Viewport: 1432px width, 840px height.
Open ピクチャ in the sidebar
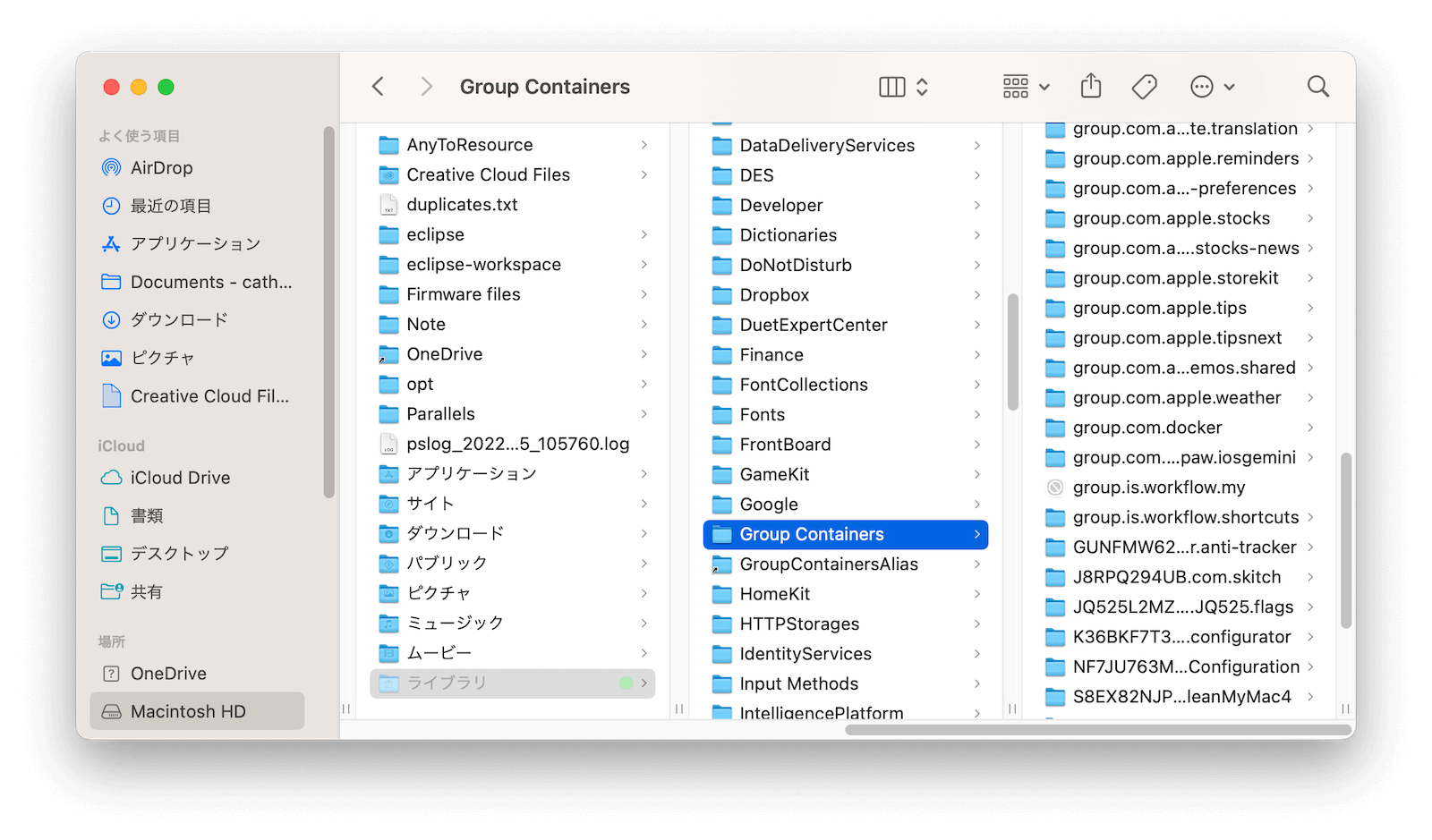pos(197,358)
